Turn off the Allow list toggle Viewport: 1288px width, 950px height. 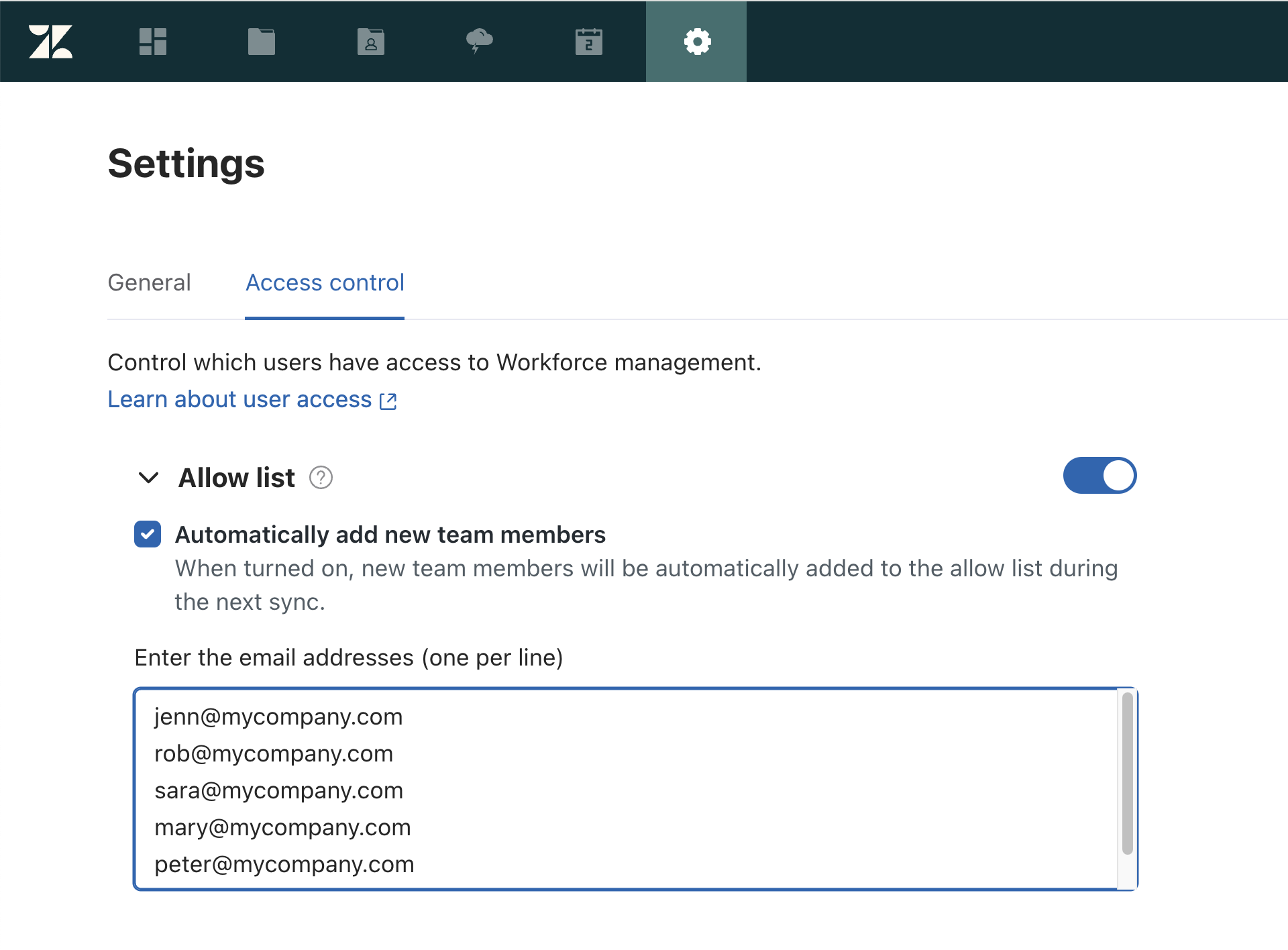tap(1099, 476)
